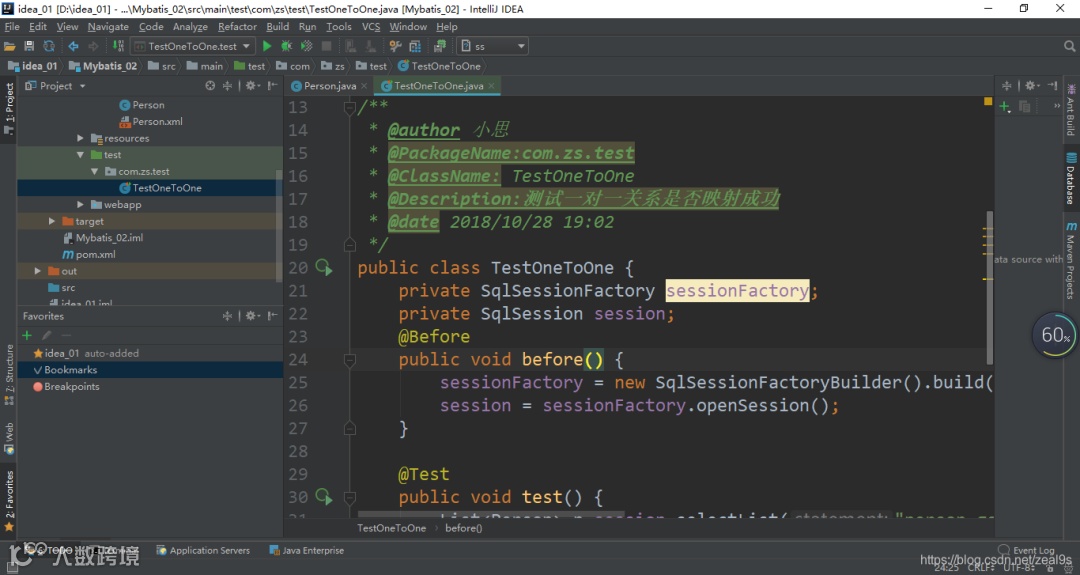
Task: Open the VCS menu
Action: click(371, 27)
